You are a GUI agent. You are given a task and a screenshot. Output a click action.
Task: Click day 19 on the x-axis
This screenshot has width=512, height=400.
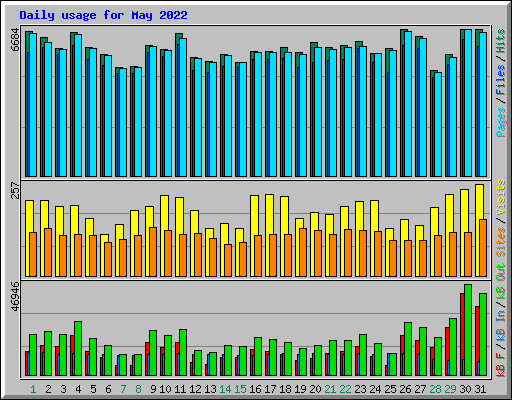point(300,389)
